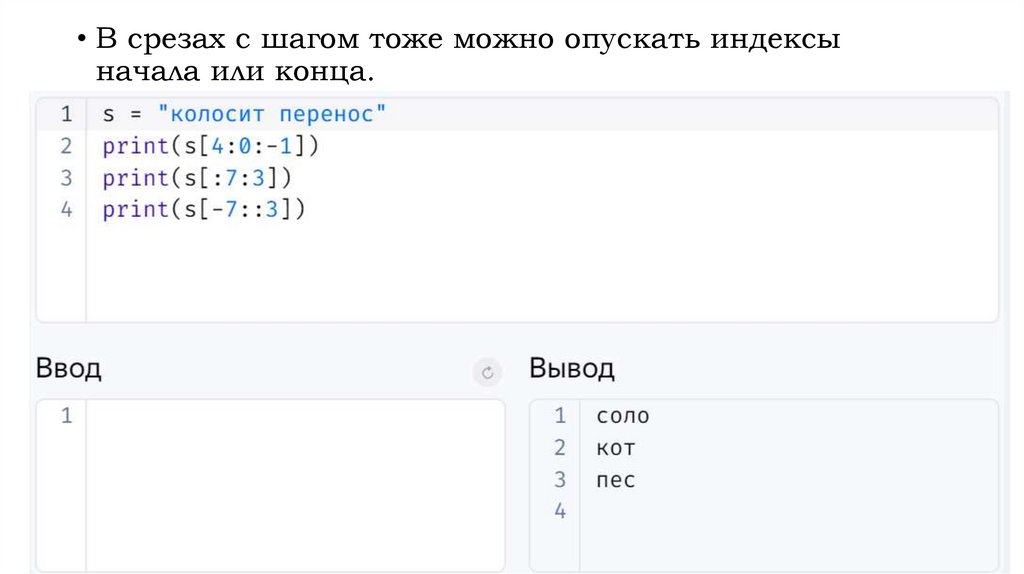
Task: Select the output line "кот"
Action: tap(615, 448)
